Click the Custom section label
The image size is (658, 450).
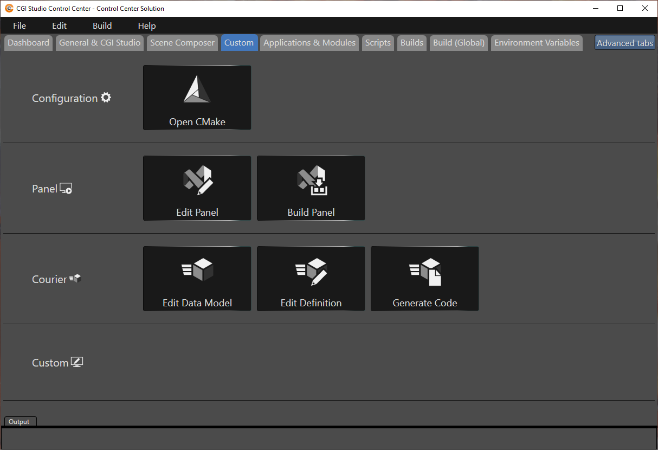pyautogui.click(x=50, y=363)
